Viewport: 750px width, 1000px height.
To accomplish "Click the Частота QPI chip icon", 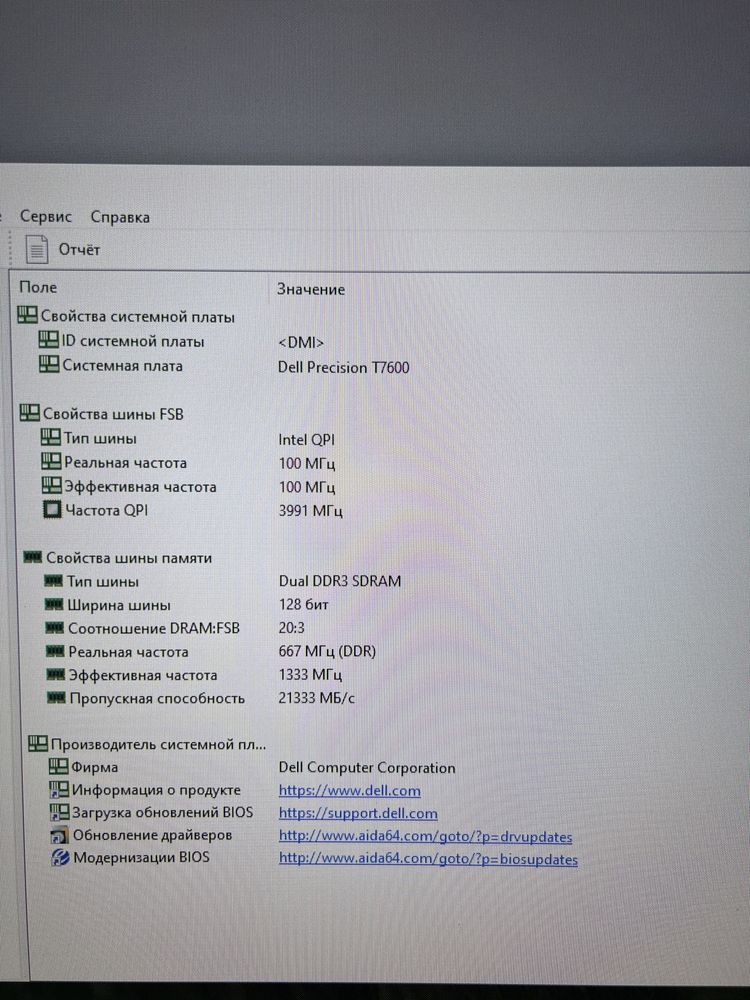I will [52, 509].
